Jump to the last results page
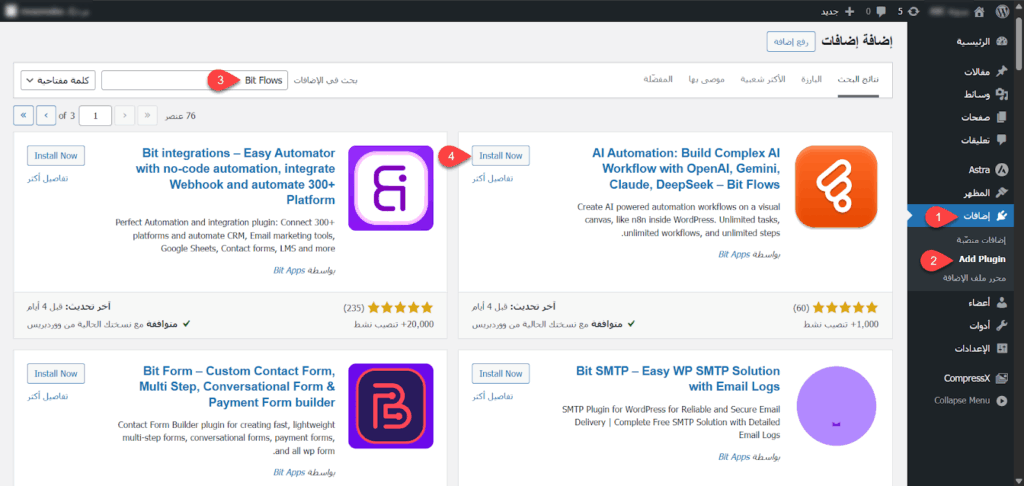 click(25, 115)
